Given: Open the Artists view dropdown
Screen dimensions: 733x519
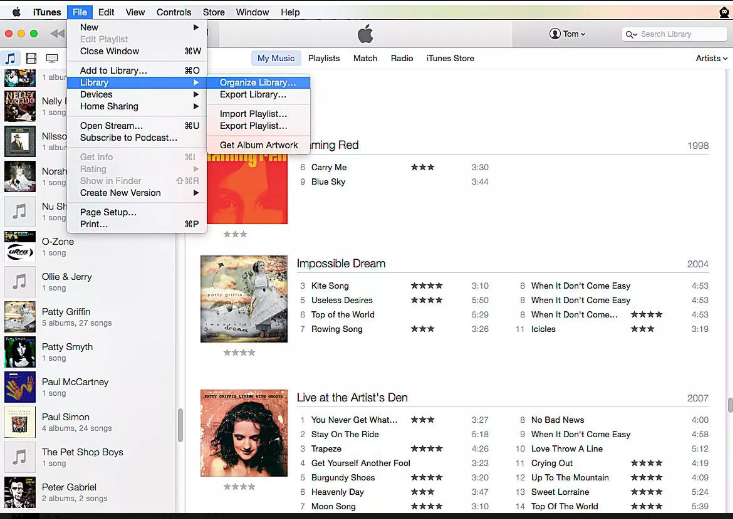Looking at the screenshot, I should 711,58.
